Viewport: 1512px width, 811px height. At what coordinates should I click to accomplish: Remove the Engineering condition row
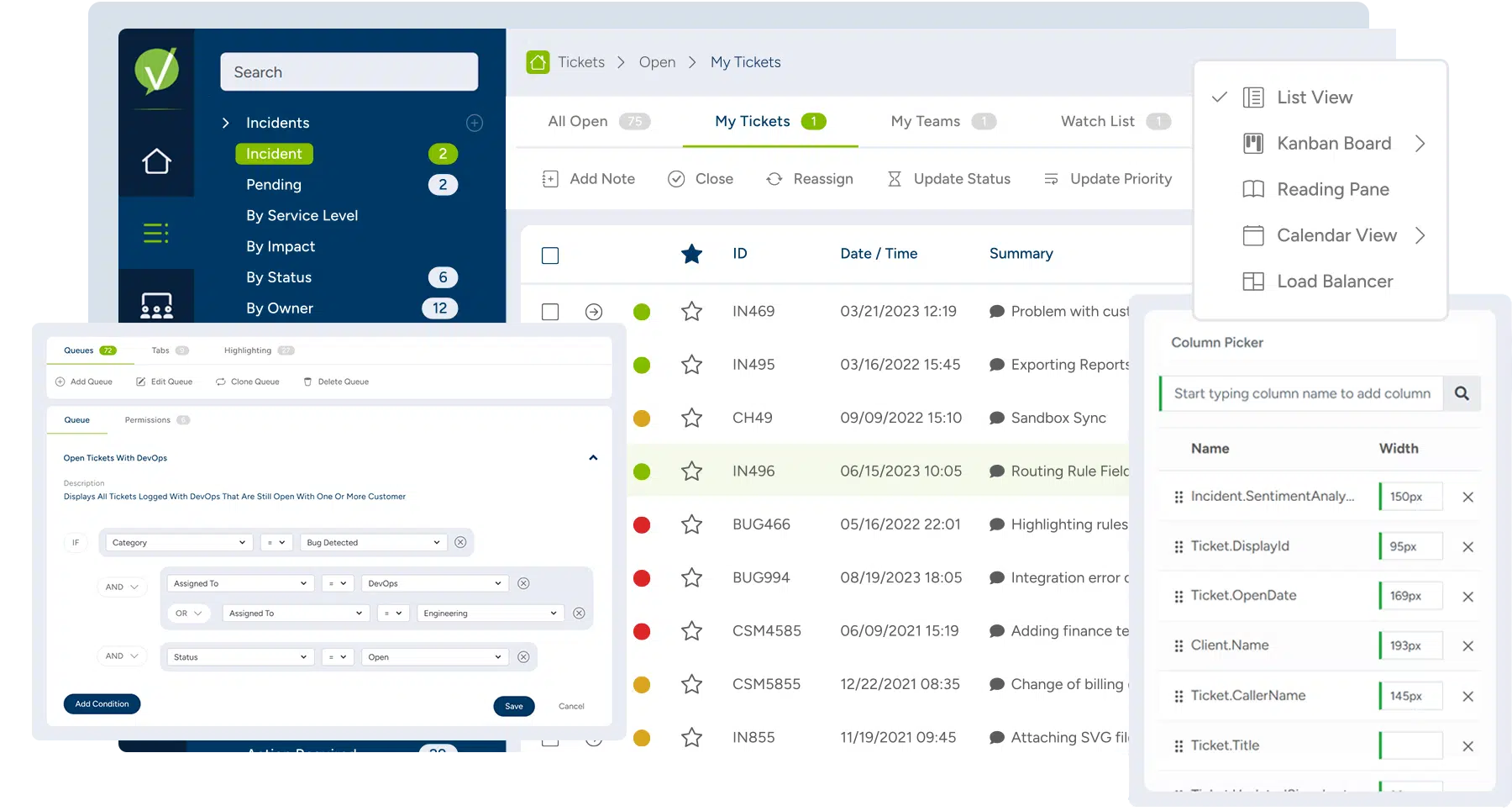pyautogui.click(x=579, y=614)
